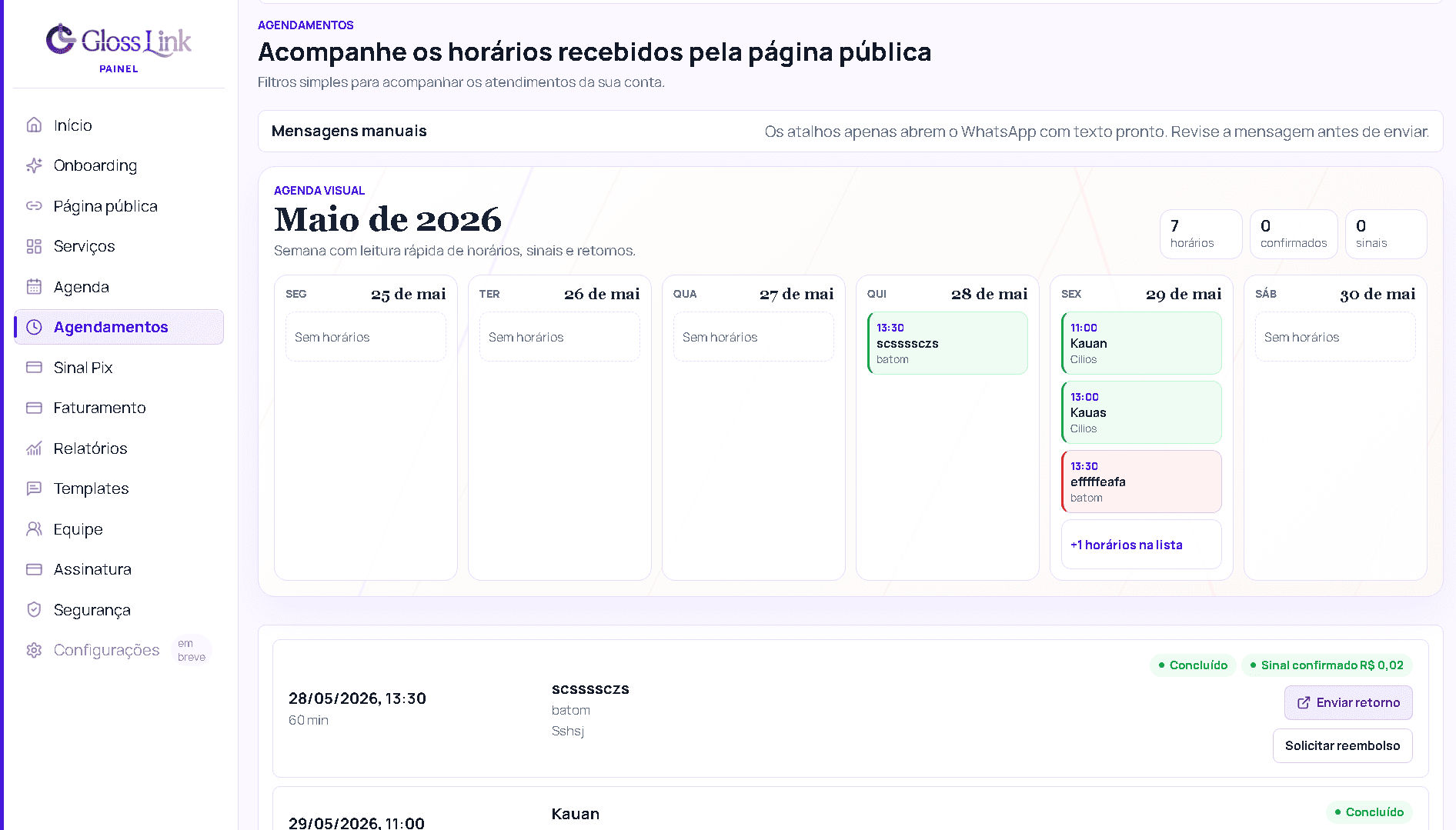Click the Página pública link icon

click(x=34, y=206)
